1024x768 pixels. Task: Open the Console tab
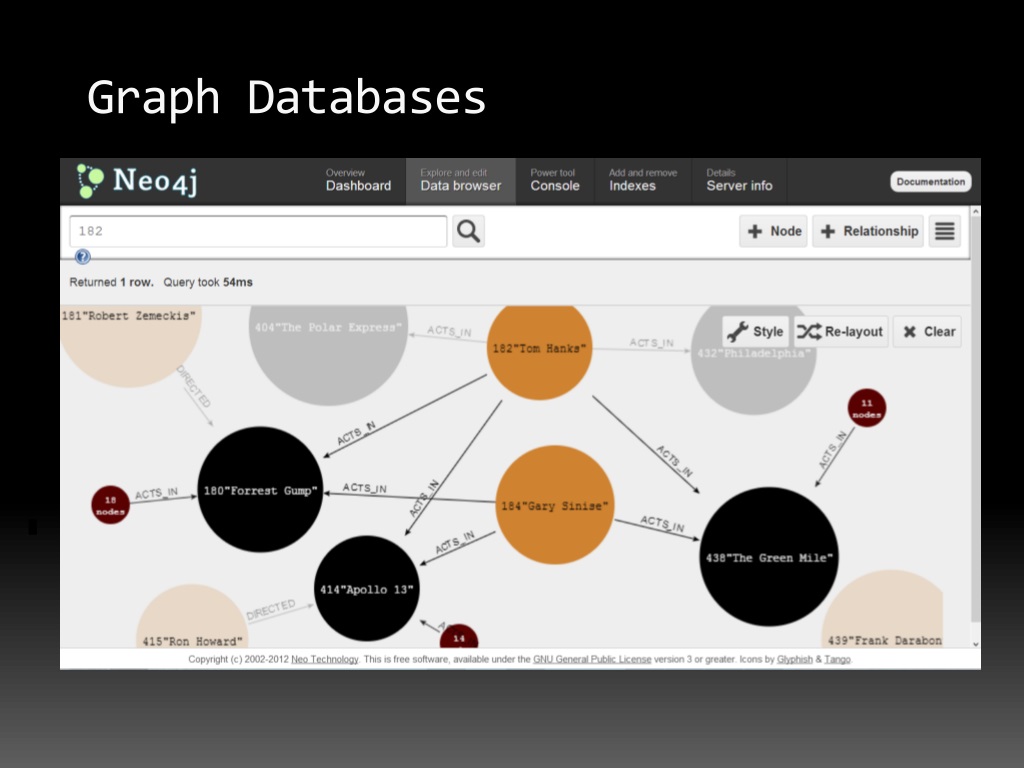tap(554, 181)
